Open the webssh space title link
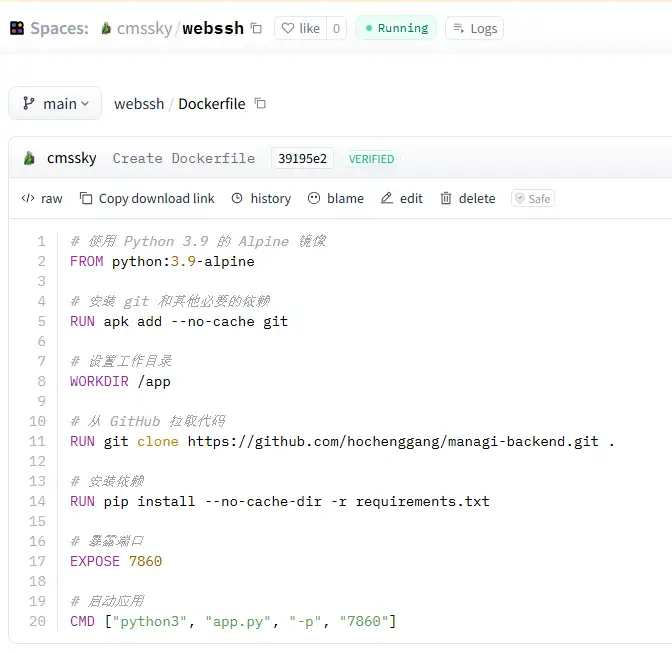Screen dimensions: 672x653 coord(213,28)
